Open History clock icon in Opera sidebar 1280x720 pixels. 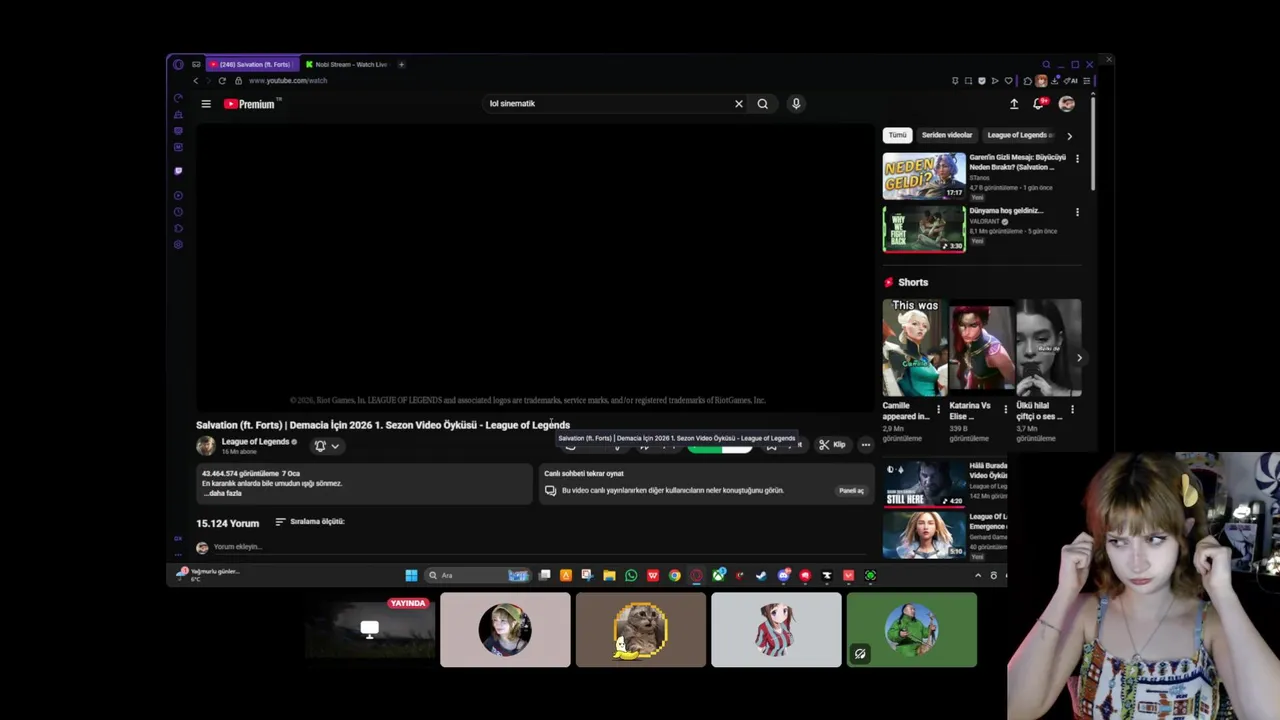178,212
